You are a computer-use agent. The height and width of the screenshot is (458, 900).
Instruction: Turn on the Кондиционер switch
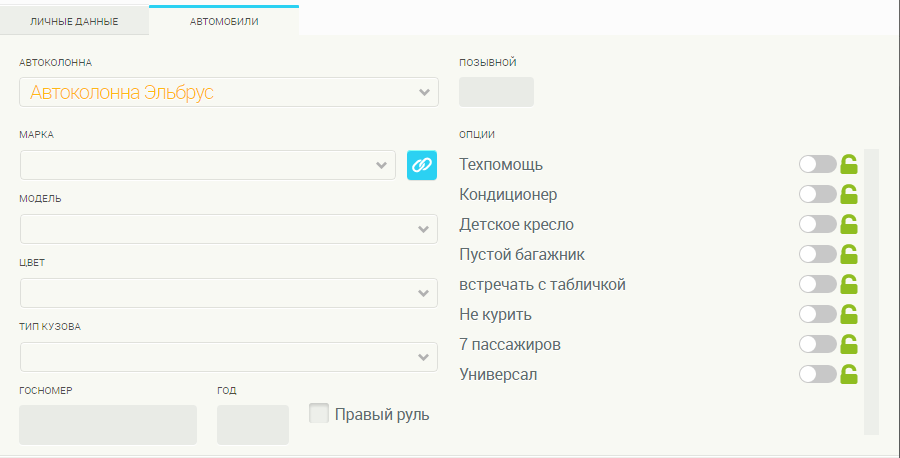(817, 194)
